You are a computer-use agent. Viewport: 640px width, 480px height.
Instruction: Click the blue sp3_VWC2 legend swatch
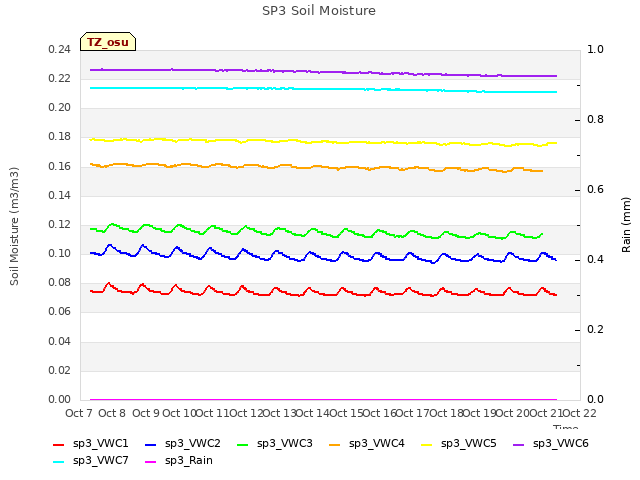(x=151, y=444)
